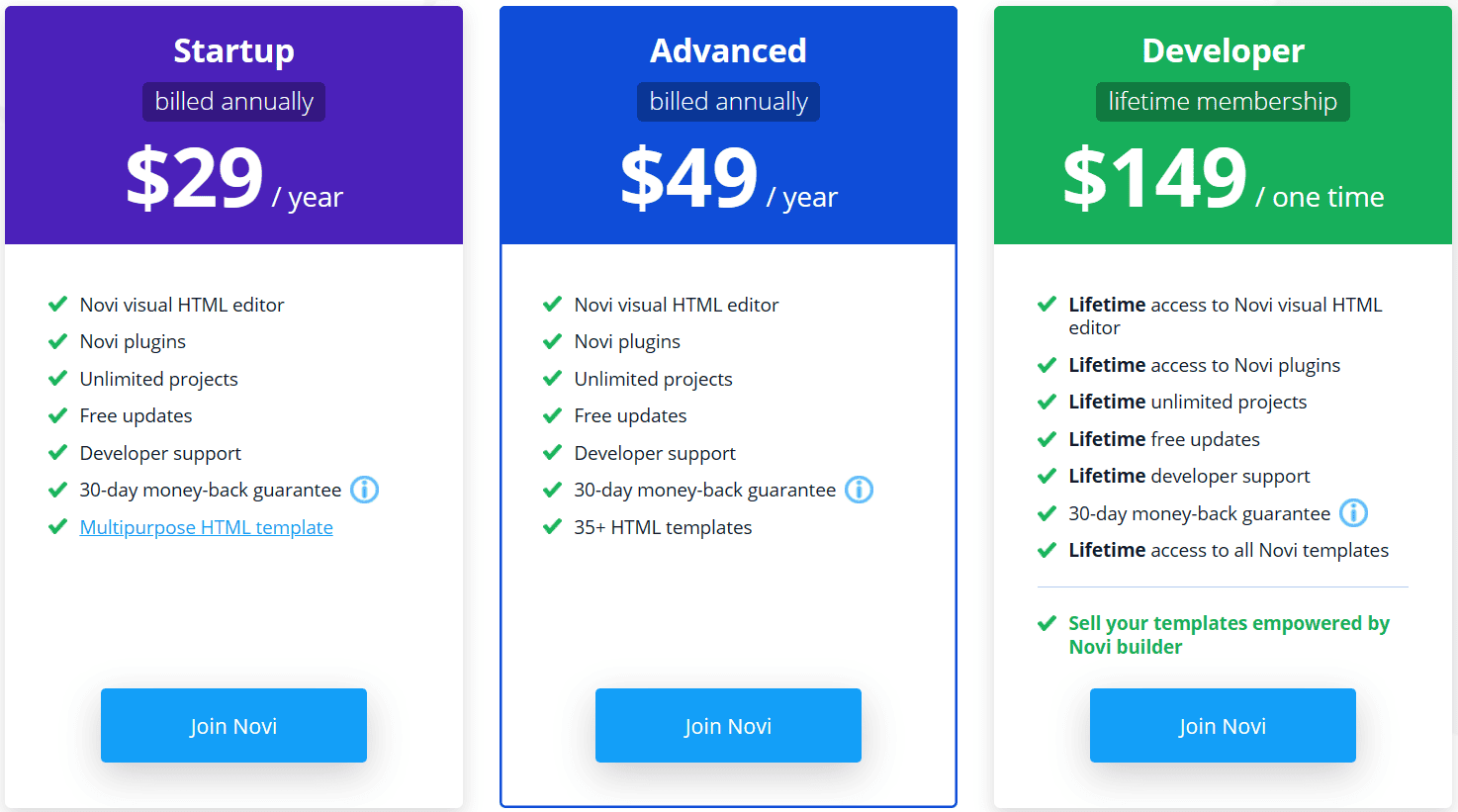
Task: Join Novi under the Startup plan
Action: click(233, 725)
